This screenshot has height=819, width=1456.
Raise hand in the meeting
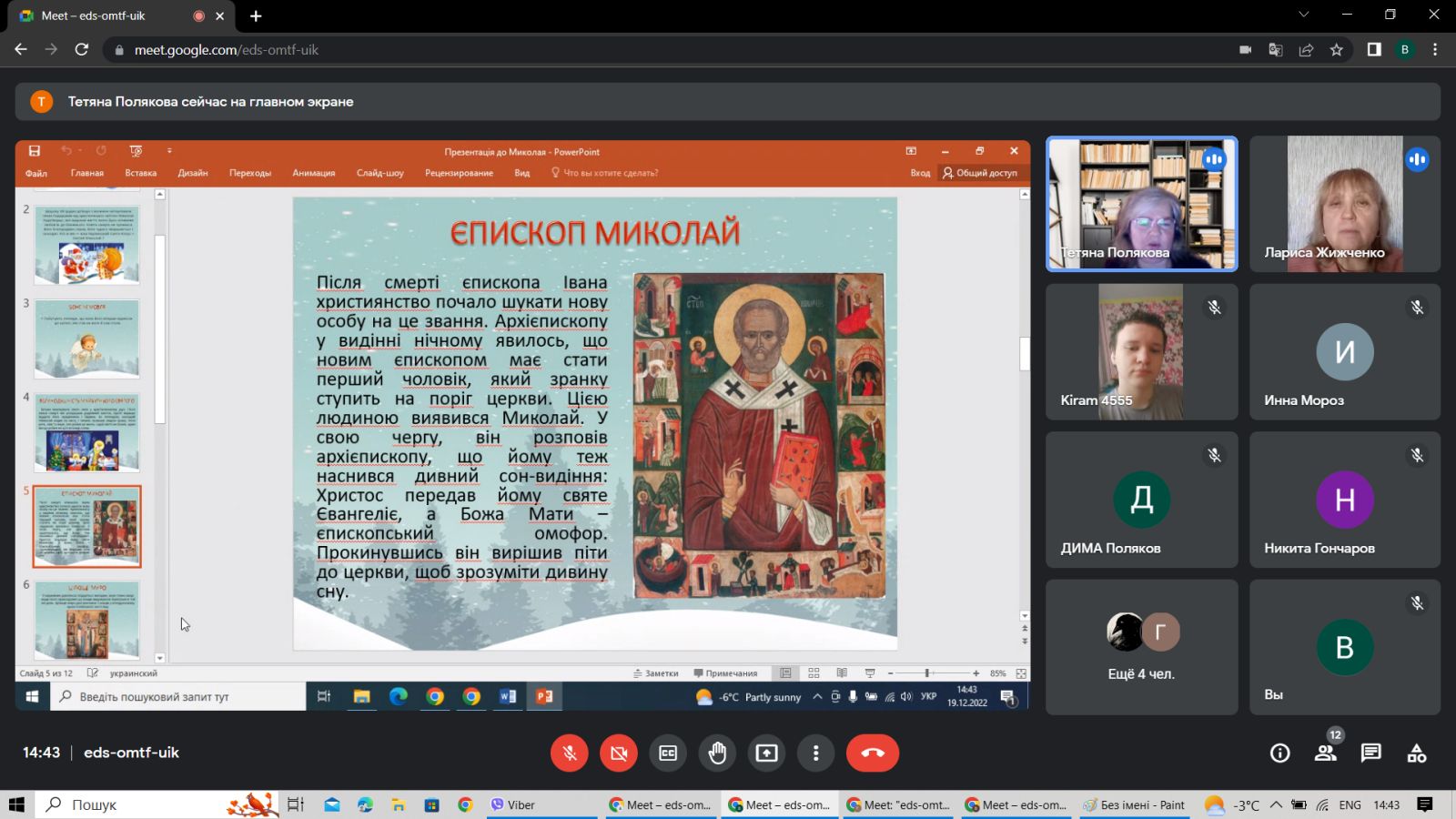(717, 753)
